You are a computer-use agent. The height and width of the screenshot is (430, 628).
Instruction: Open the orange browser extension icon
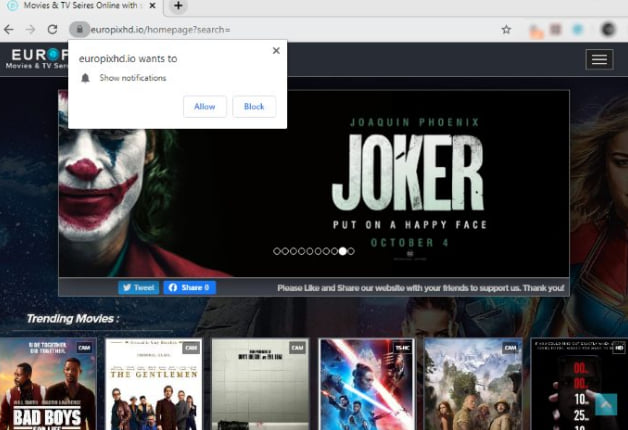535,30
